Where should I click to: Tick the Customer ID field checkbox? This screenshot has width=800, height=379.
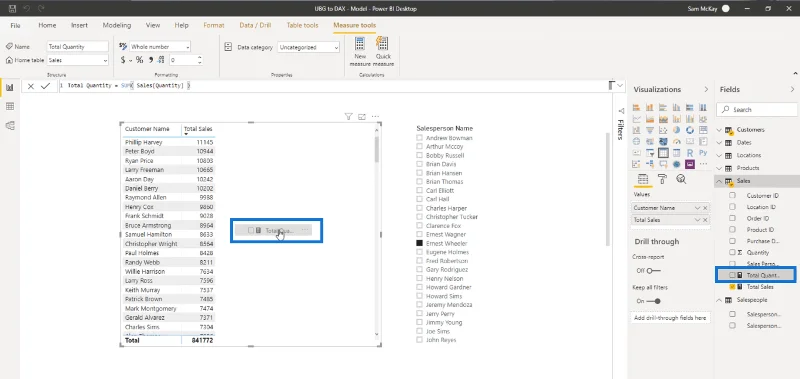(733, 195)
